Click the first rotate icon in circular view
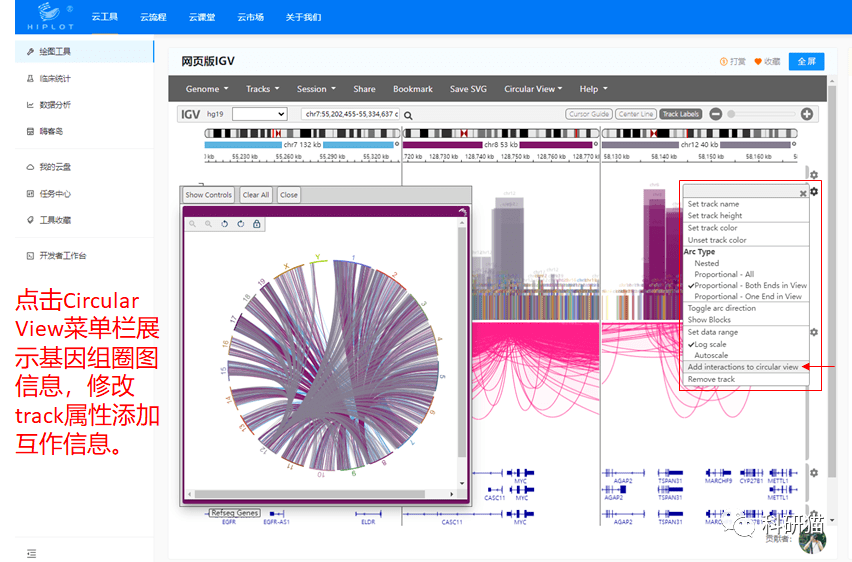The width and height of the screenshot is (852, 562). 225,224
